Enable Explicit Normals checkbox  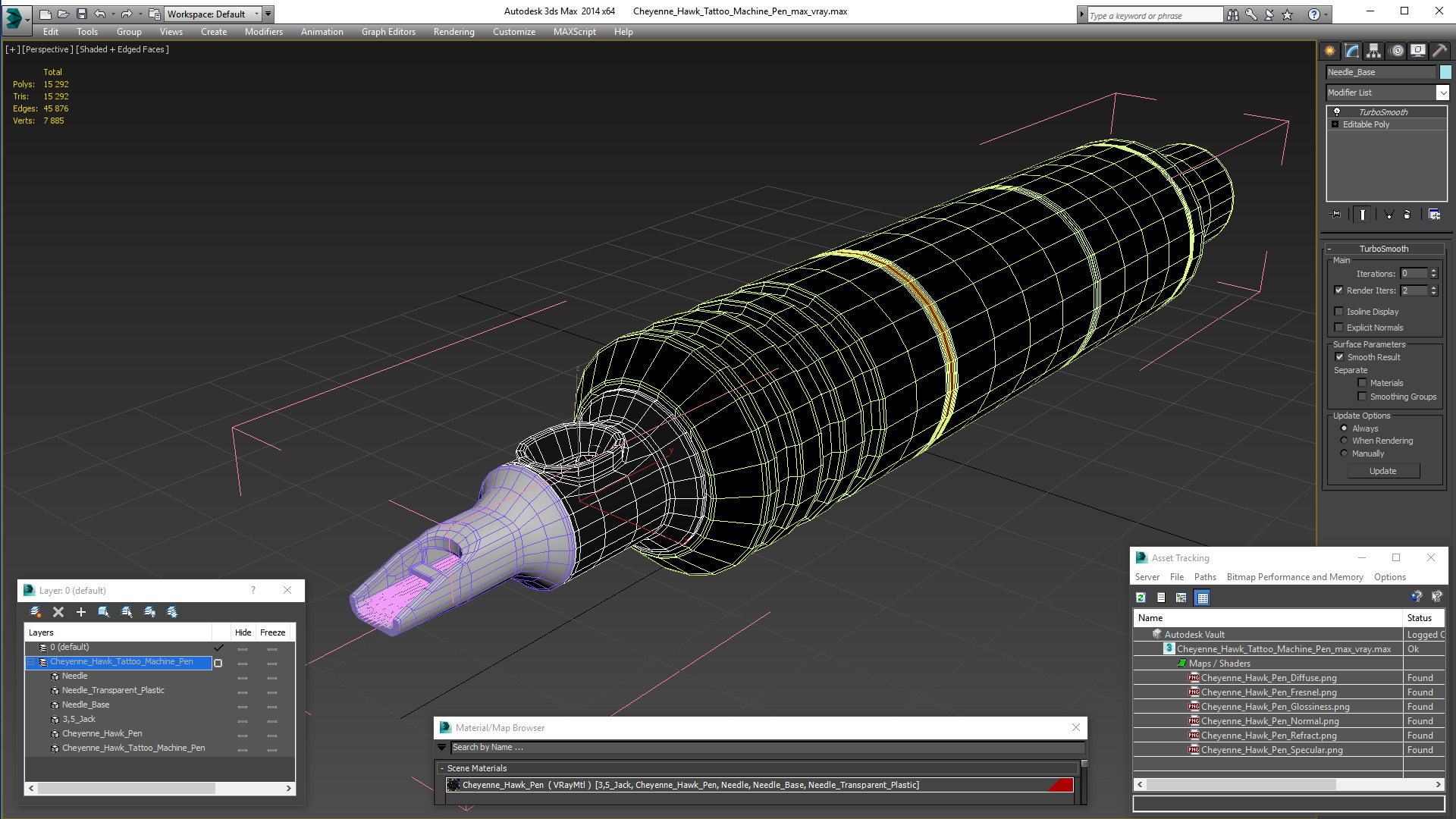tap(1339, 327)
